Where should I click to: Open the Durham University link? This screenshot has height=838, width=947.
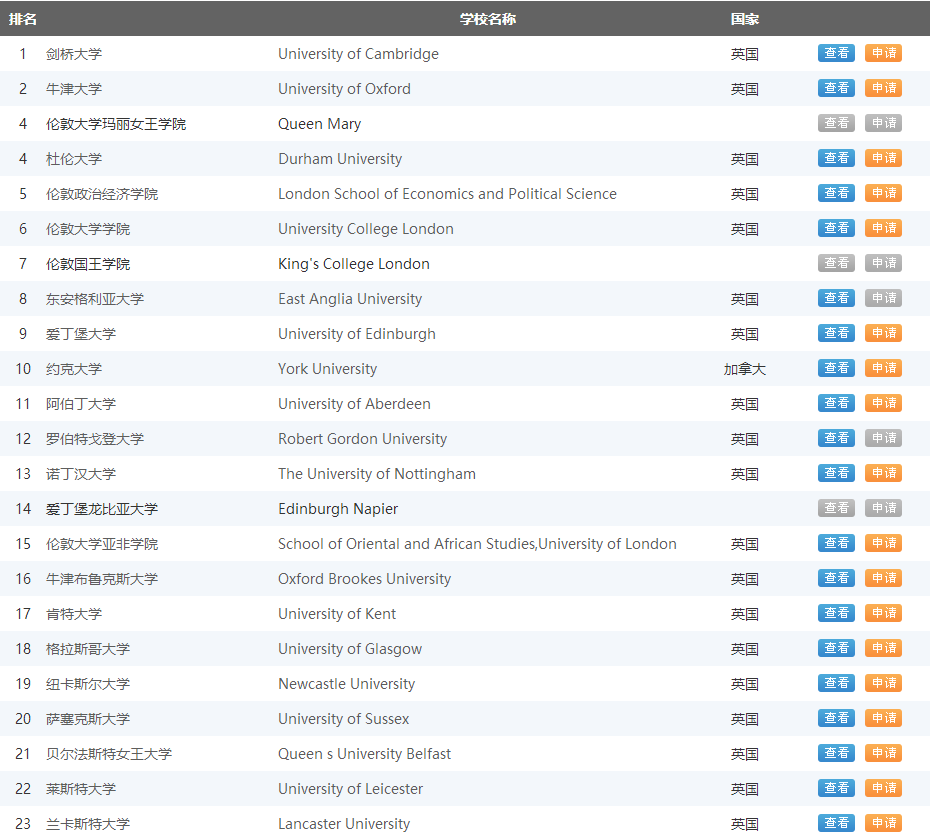pyautogui.click(x=340, y=159)
